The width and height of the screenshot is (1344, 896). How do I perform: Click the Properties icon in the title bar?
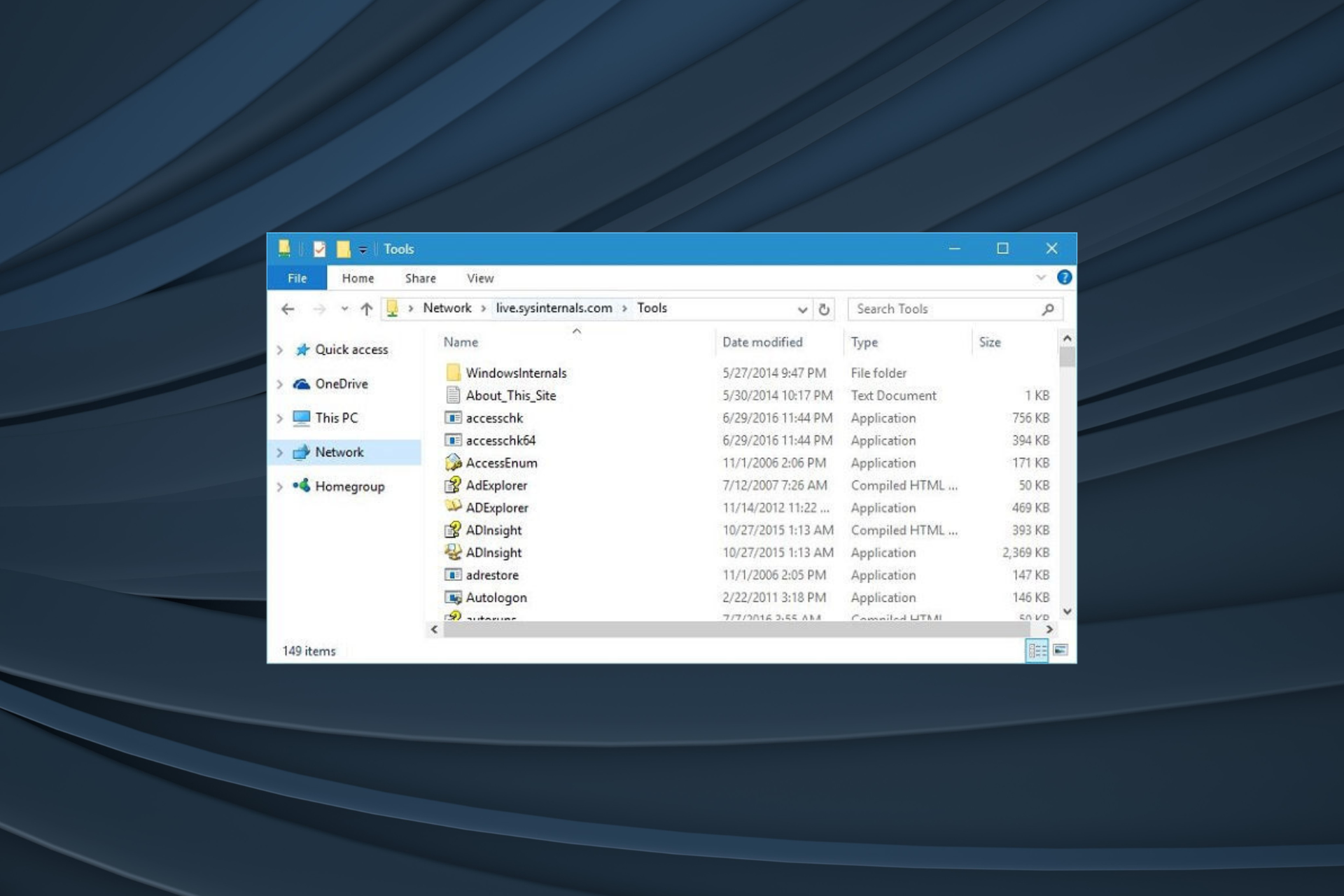point(319,249)
